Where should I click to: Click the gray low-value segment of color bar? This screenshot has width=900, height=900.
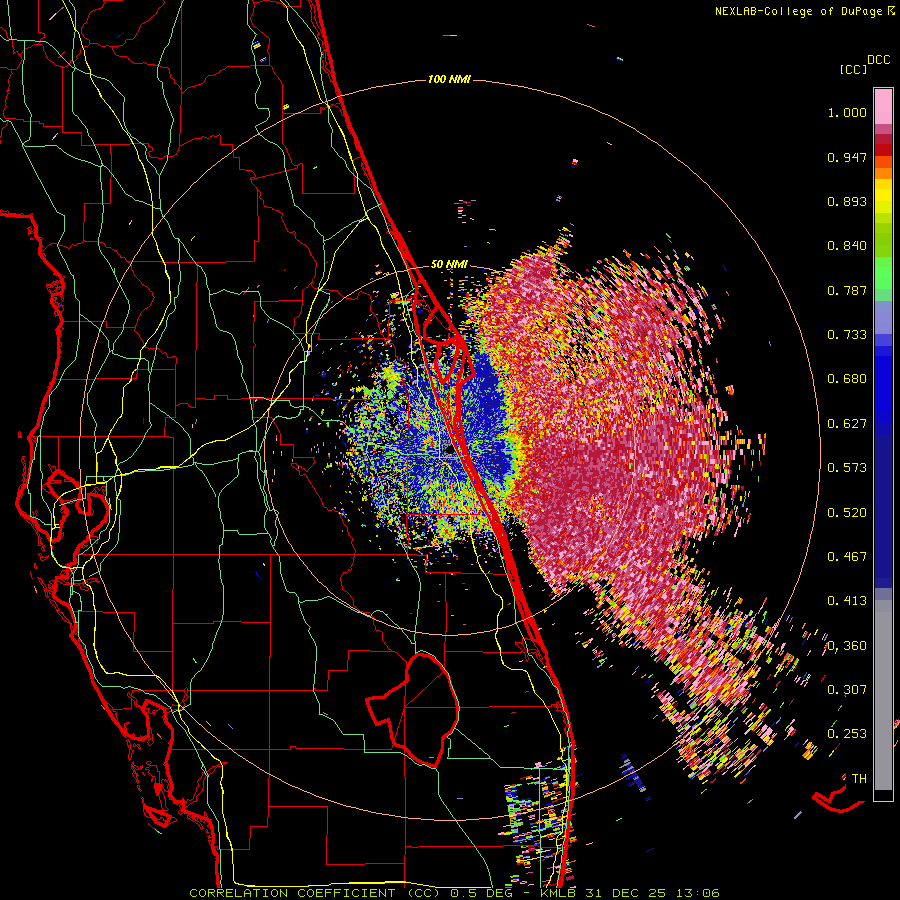click(x=883, y=695)
